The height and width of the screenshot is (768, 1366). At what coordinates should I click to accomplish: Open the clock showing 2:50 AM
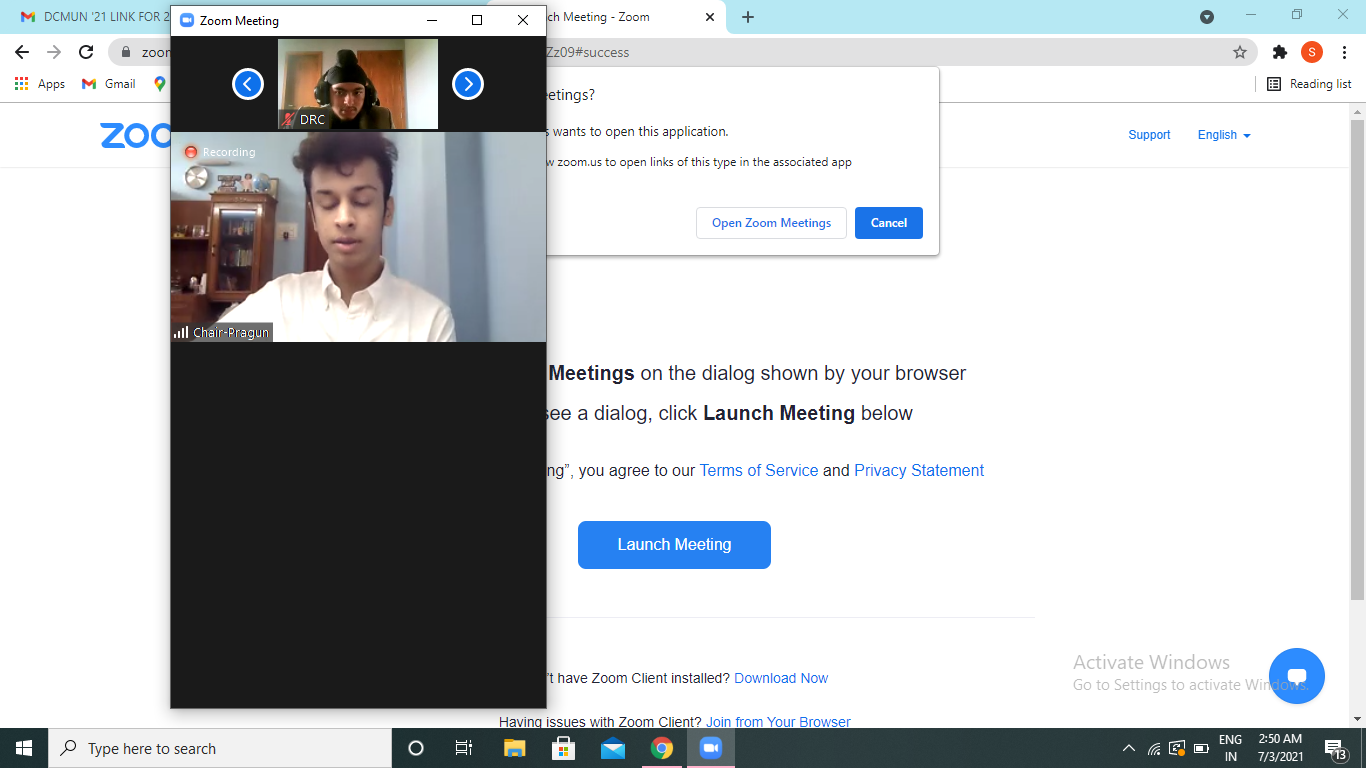1280,748
